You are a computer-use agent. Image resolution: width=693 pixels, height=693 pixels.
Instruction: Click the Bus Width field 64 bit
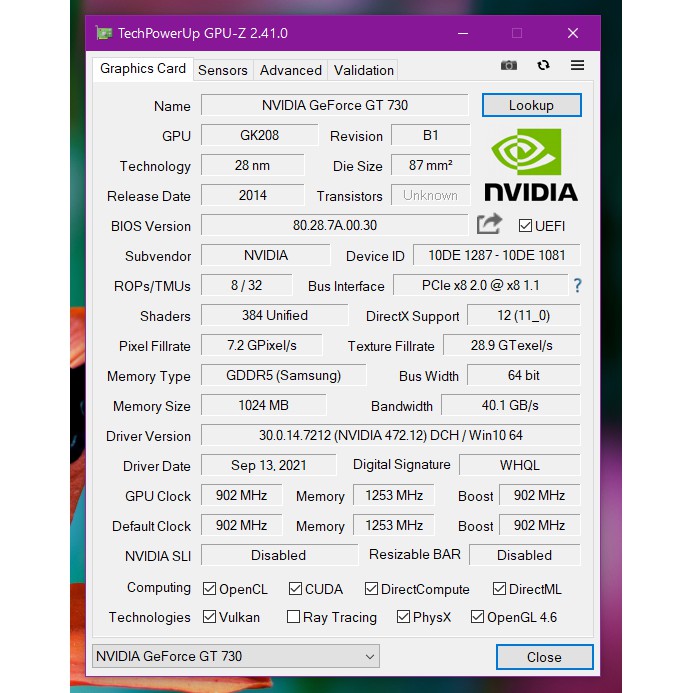pyautogui.click(x=524, y=375)
